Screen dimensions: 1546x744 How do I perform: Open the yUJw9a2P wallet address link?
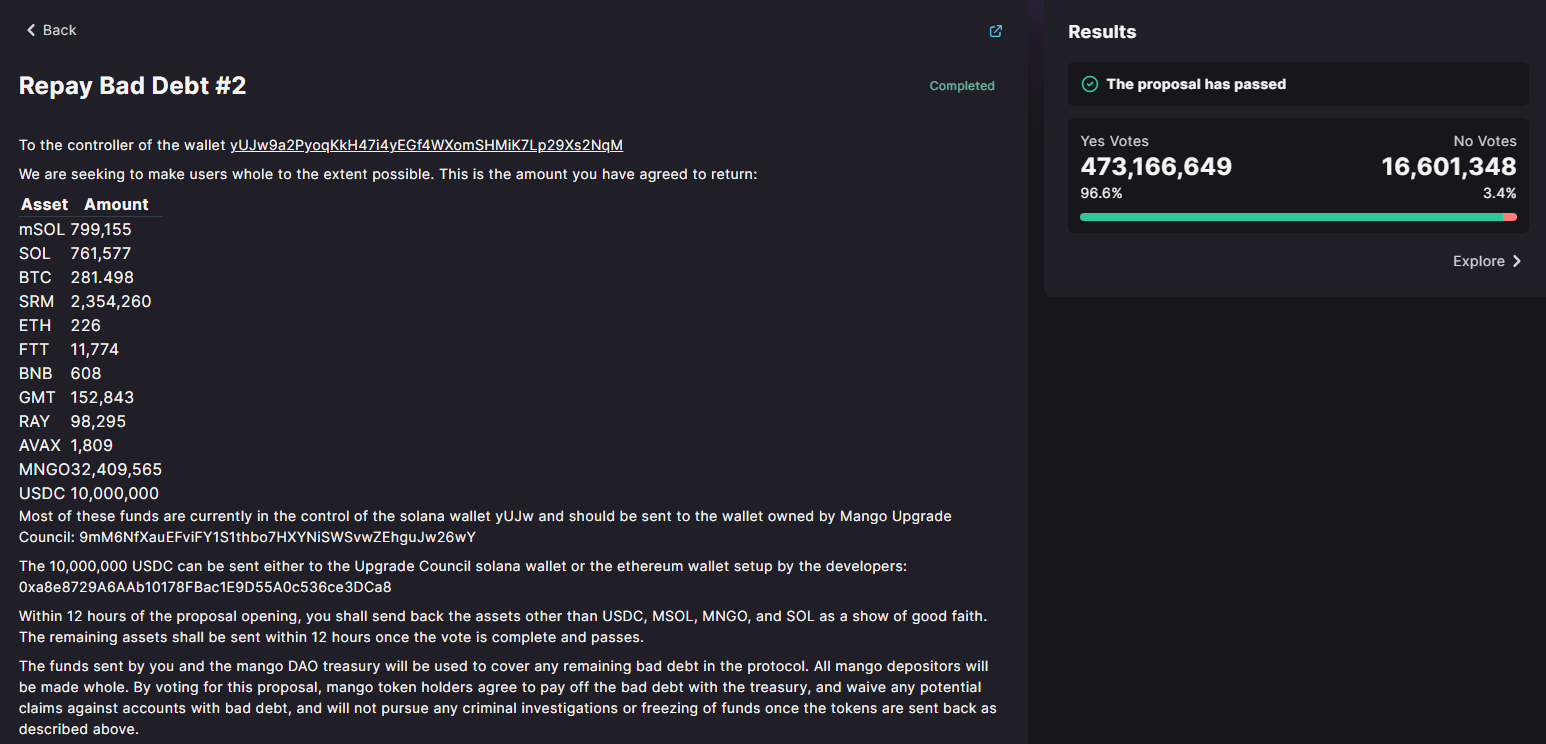tap(426, 145)
